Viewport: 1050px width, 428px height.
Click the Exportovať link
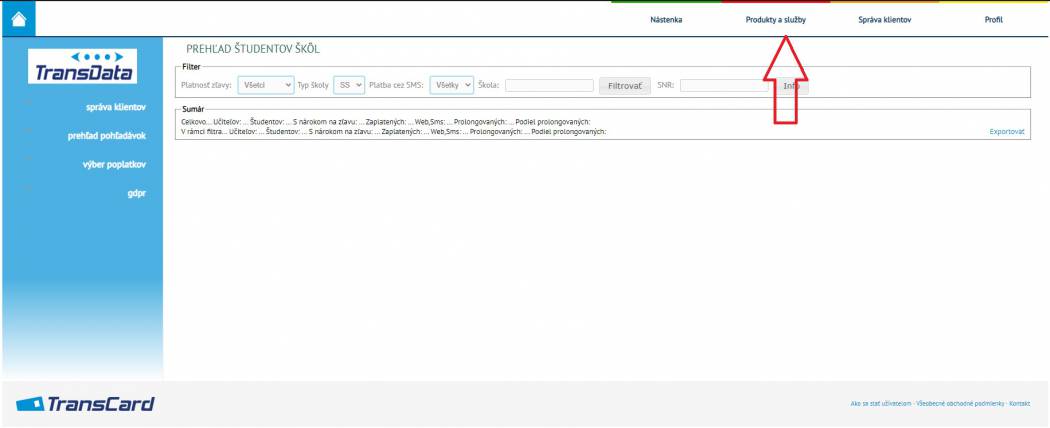[1006, 132]
